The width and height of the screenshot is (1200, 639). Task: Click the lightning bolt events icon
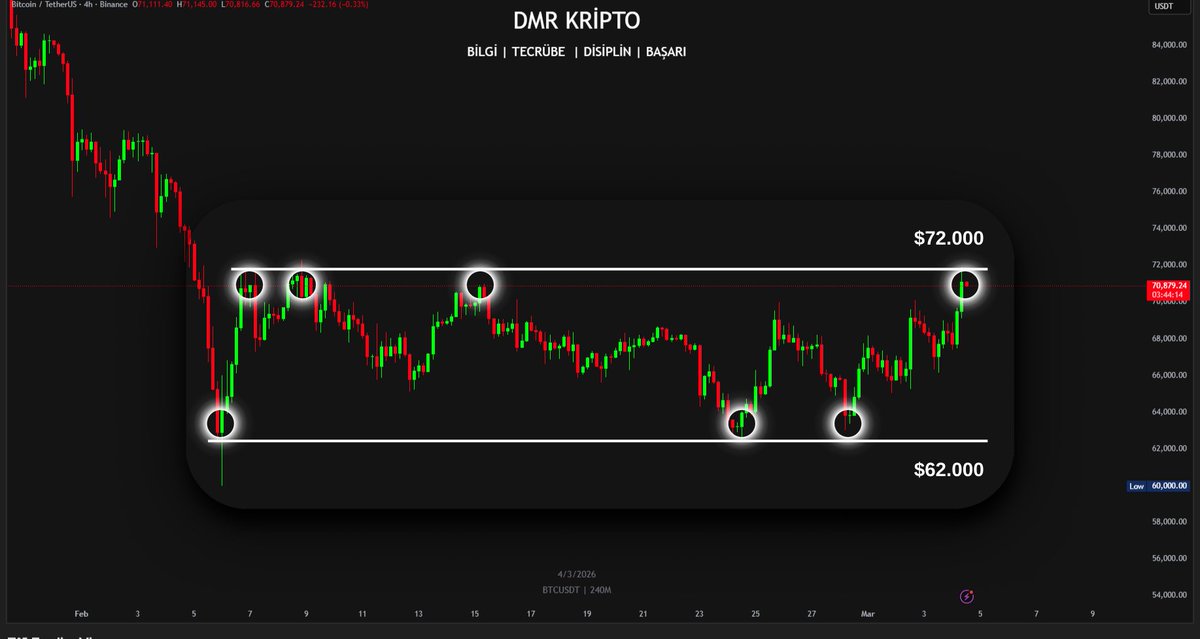965,595
